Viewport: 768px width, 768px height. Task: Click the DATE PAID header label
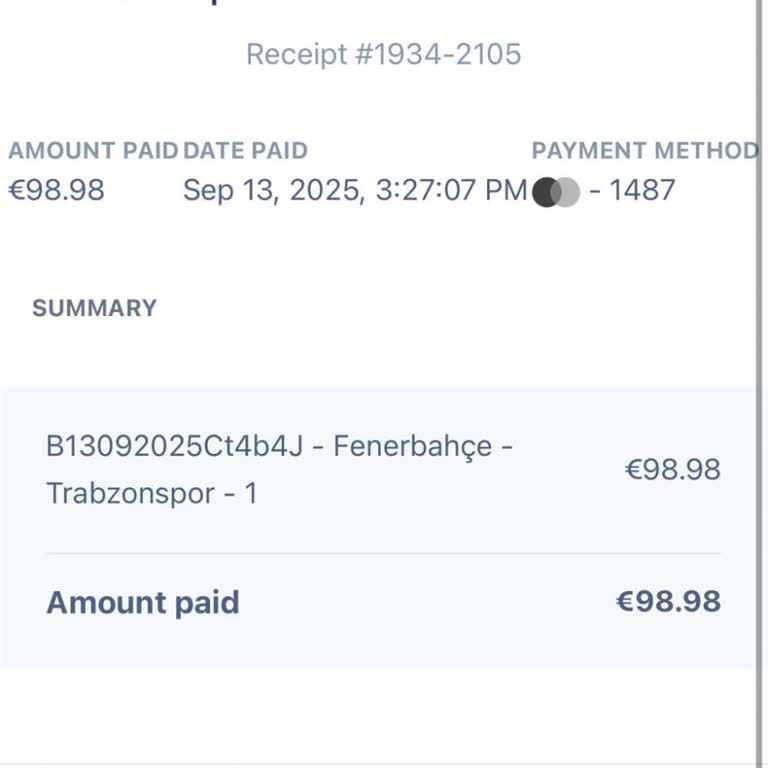click(x=245, y=151)
